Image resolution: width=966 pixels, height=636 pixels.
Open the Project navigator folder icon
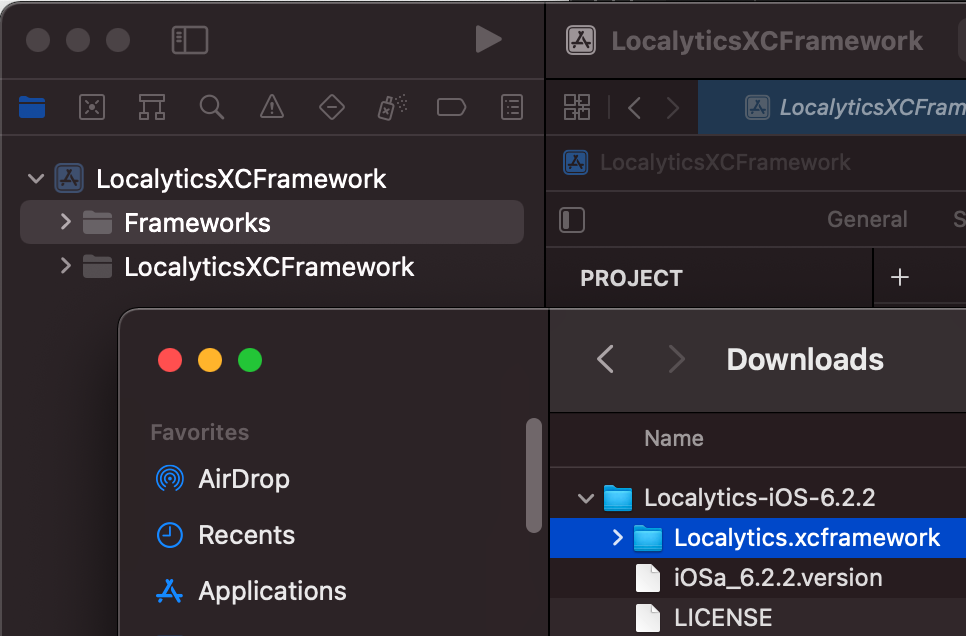32,107
